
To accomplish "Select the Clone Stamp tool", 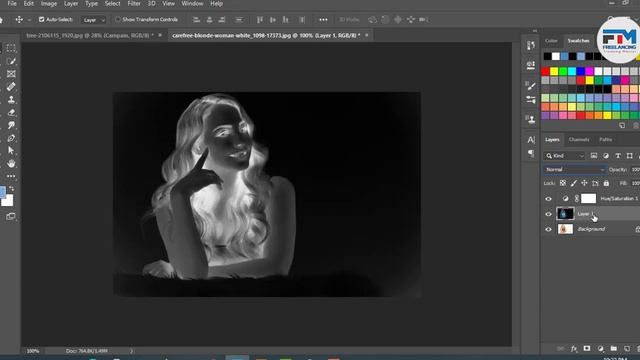I will (x=11, y=100).
